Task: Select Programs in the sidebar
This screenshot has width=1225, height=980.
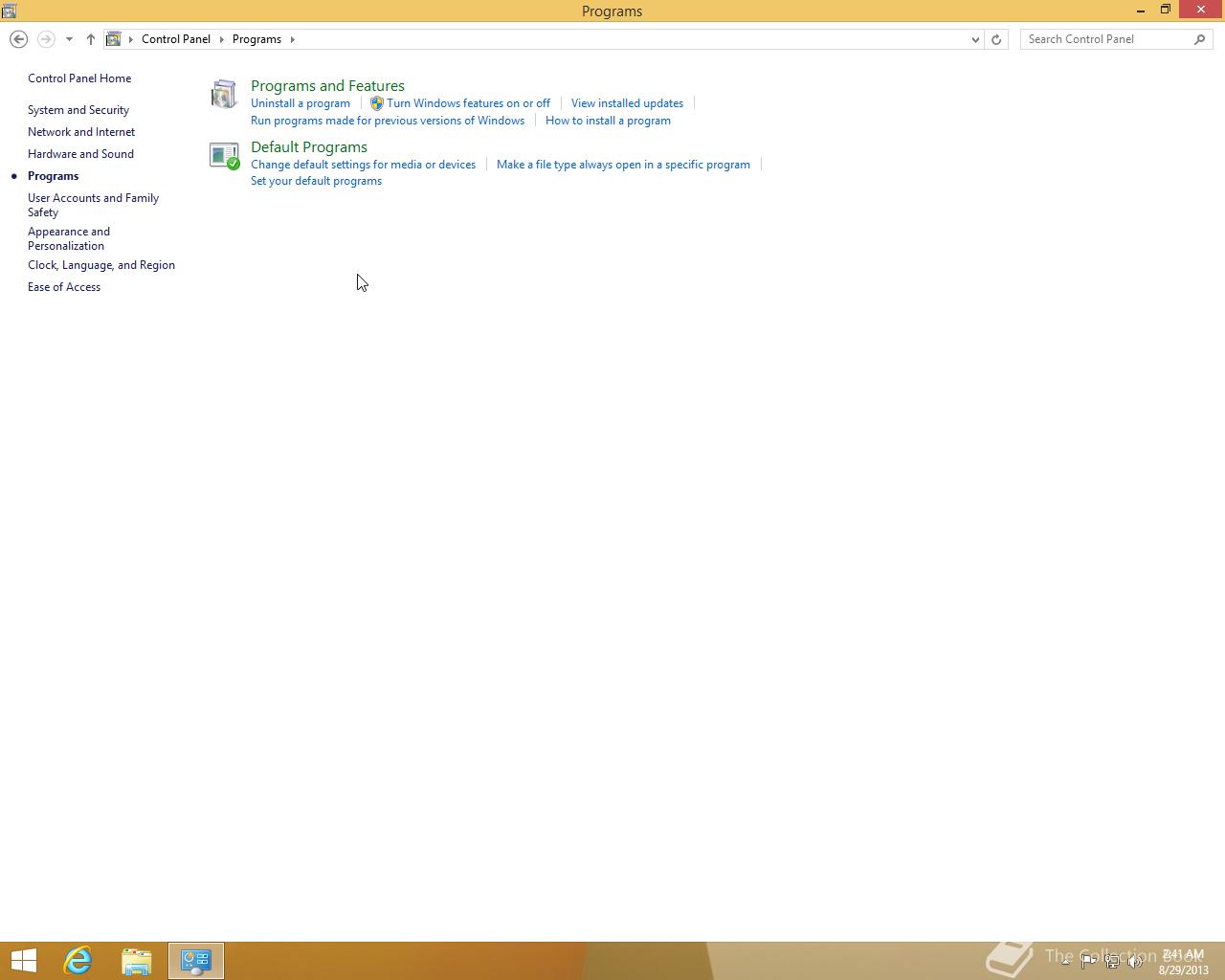Action: (54, 176)
